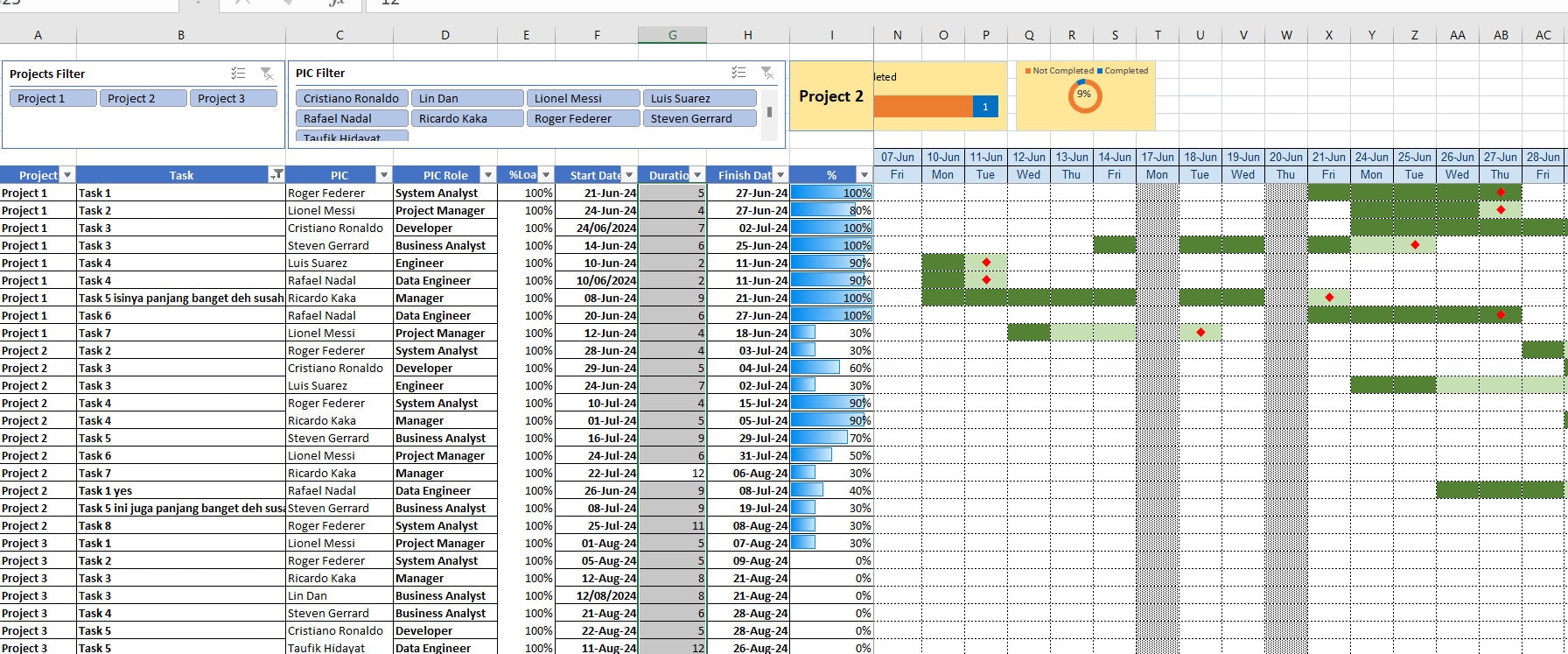Click the 40% progress cell
1568x654 pixels.
831,490
